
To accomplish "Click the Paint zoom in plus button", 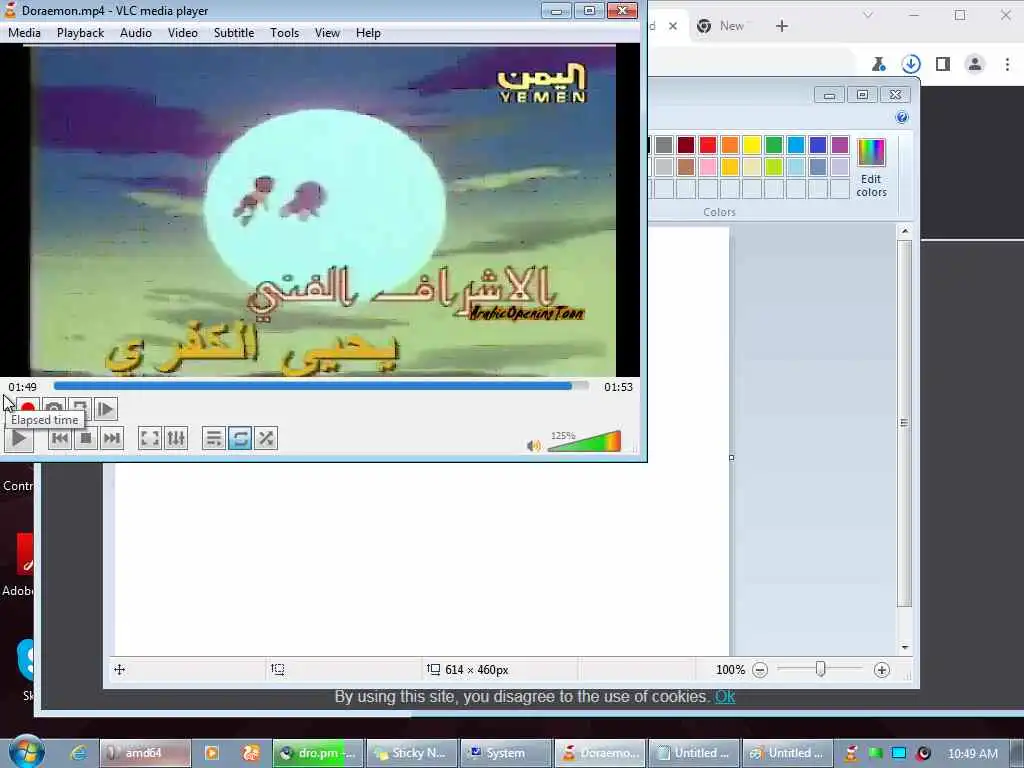I will (882, 669).
